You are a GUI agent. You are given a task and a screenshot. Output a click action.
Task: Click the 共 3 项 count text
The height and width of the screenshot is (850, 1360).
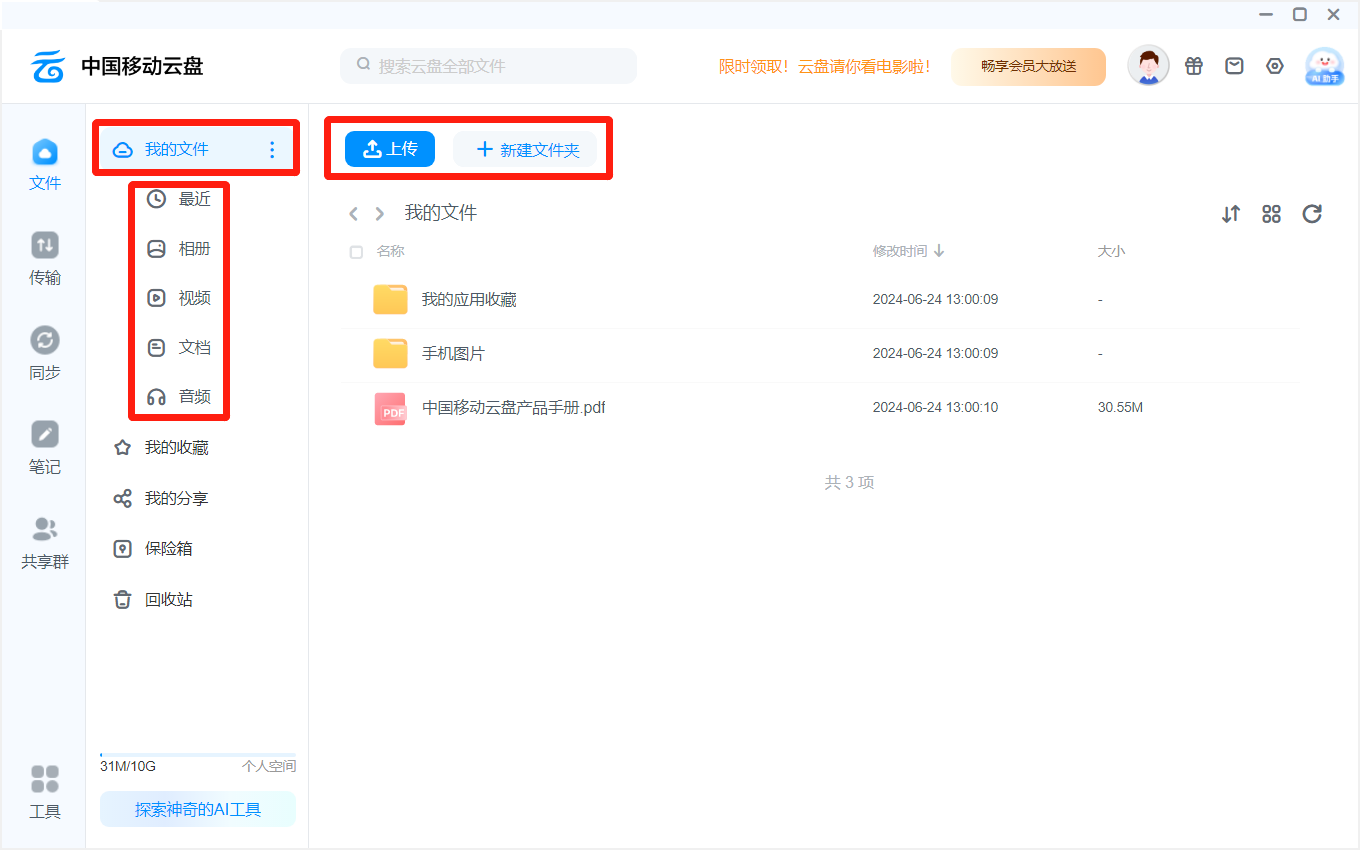pos(849,482)
